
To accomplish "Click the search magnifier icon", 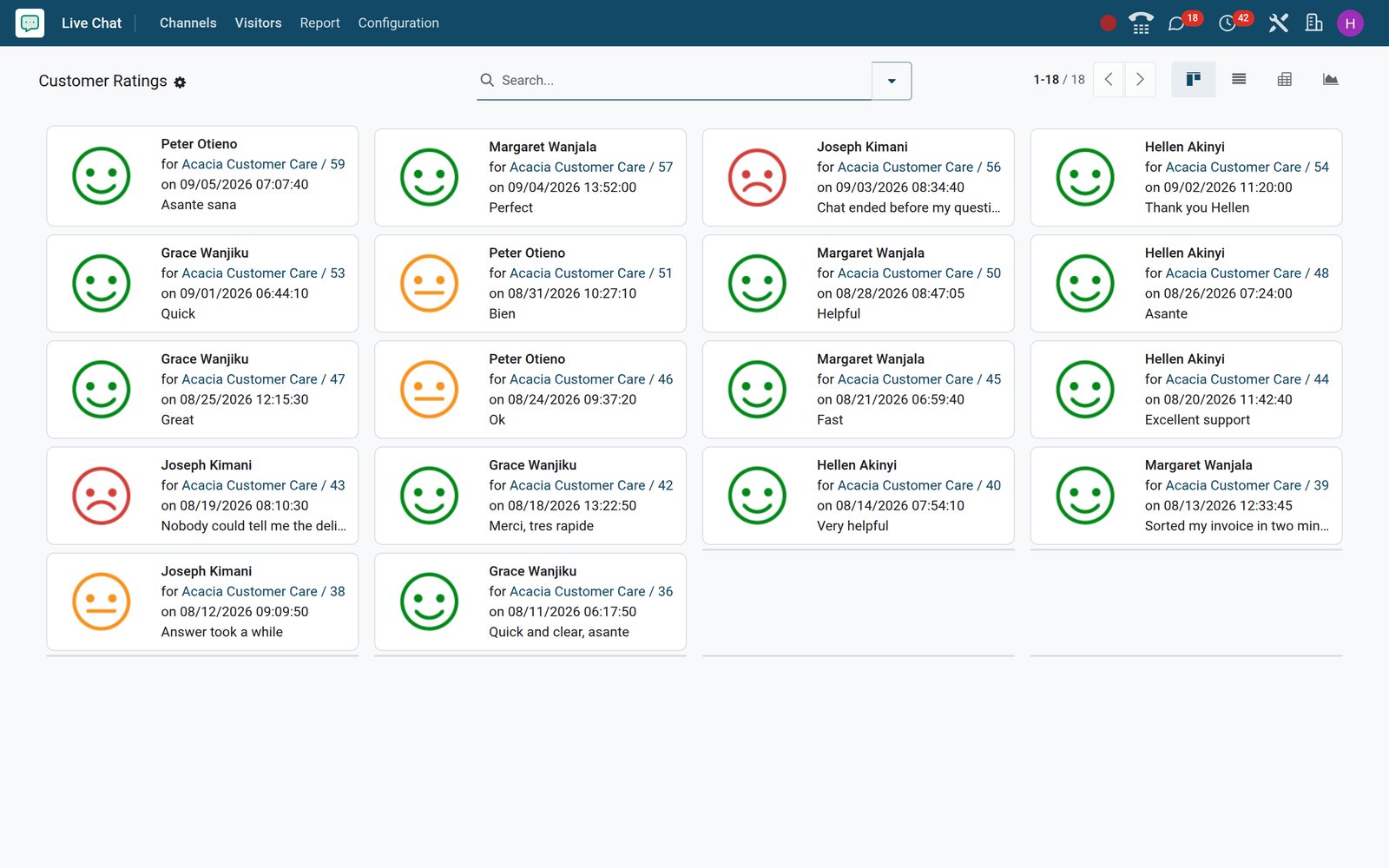I will [x=487, y=80].
